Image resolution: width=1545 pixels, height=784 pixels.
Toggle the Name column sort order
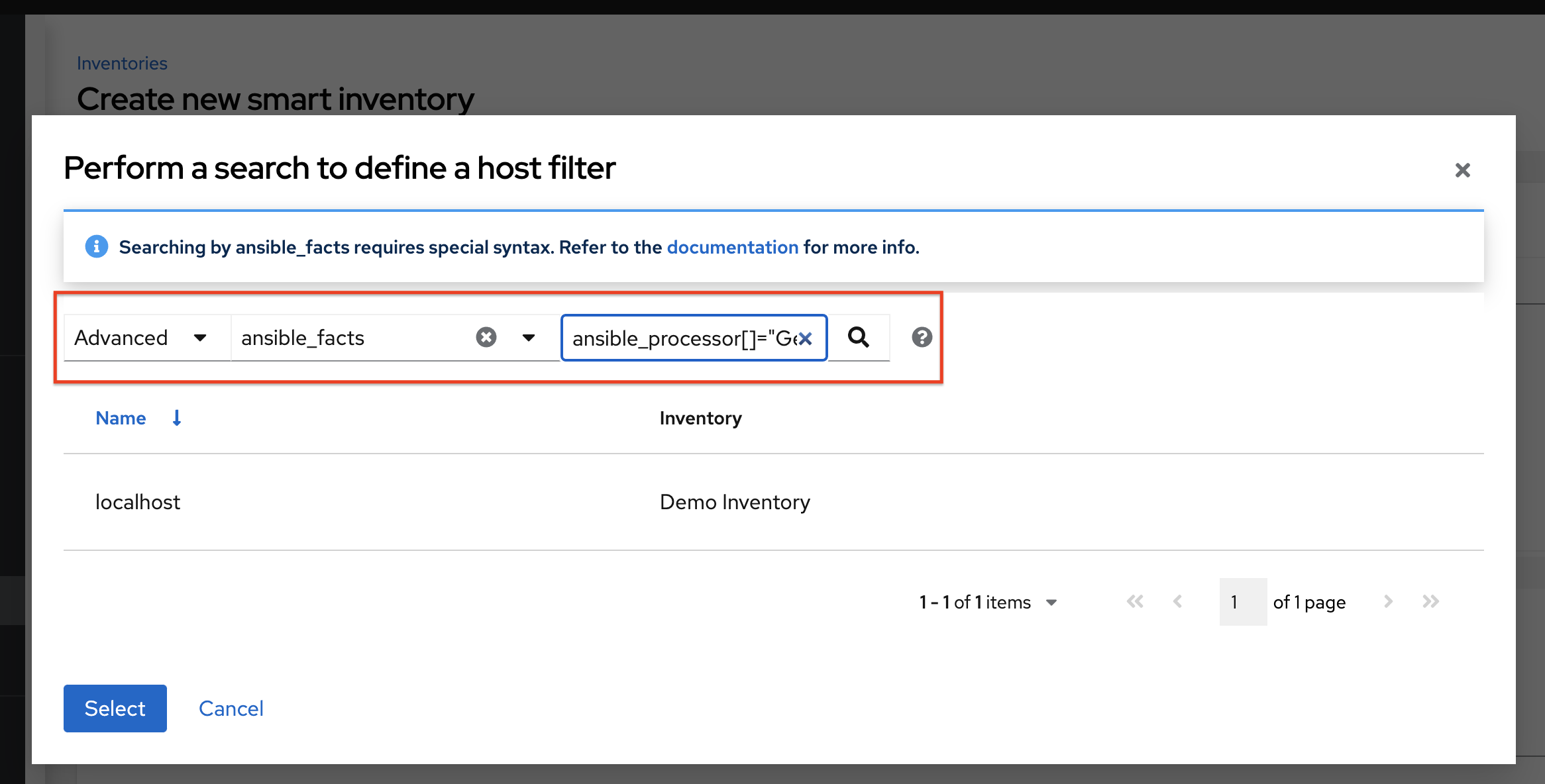(x=176, y=418)
